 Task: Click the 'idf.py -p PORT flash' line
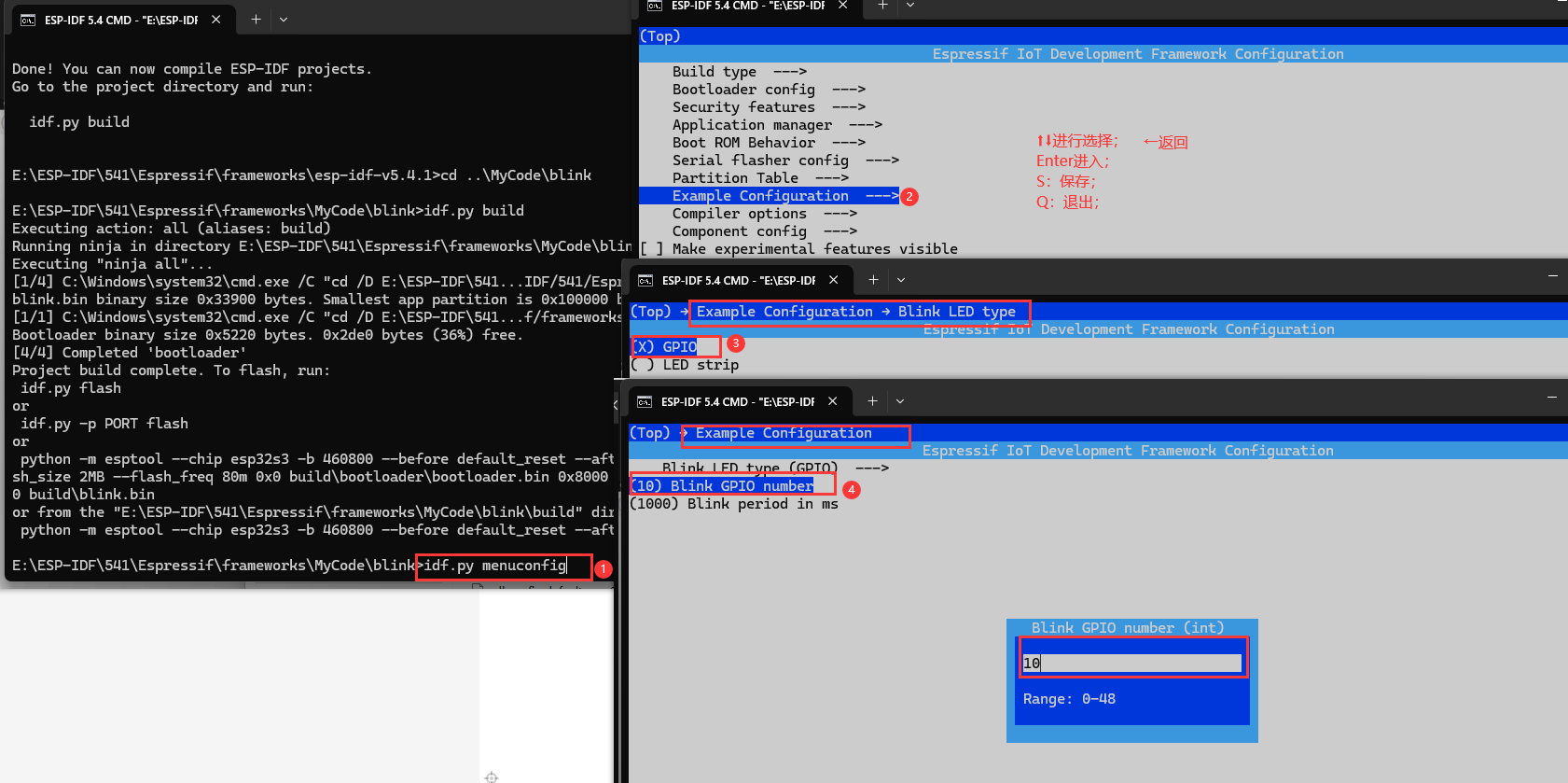click(x=104, y=424)
